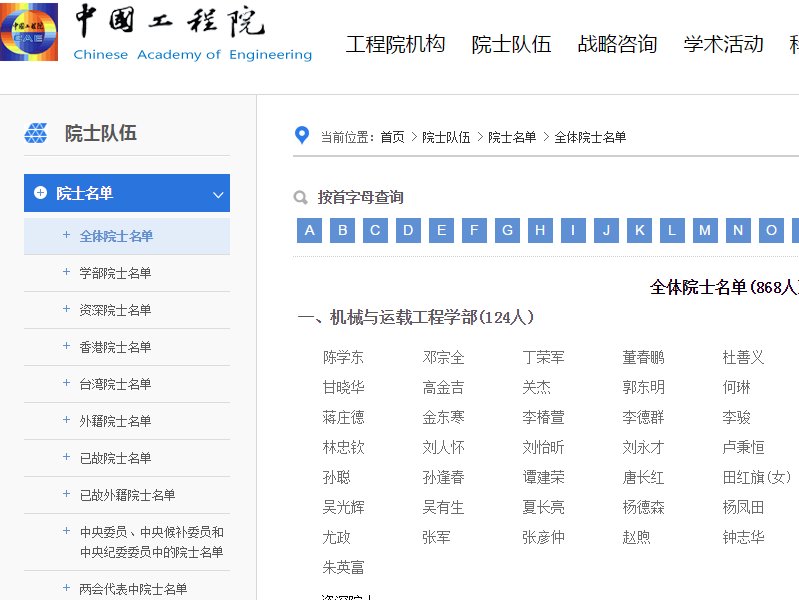
Task: Filter names by letter N
Action: [x=738, y=230]
